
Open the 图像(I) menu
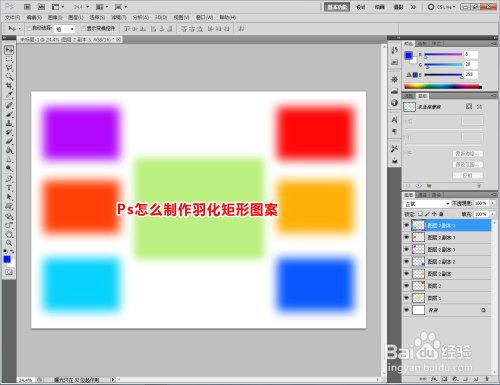tap(55, 17)
